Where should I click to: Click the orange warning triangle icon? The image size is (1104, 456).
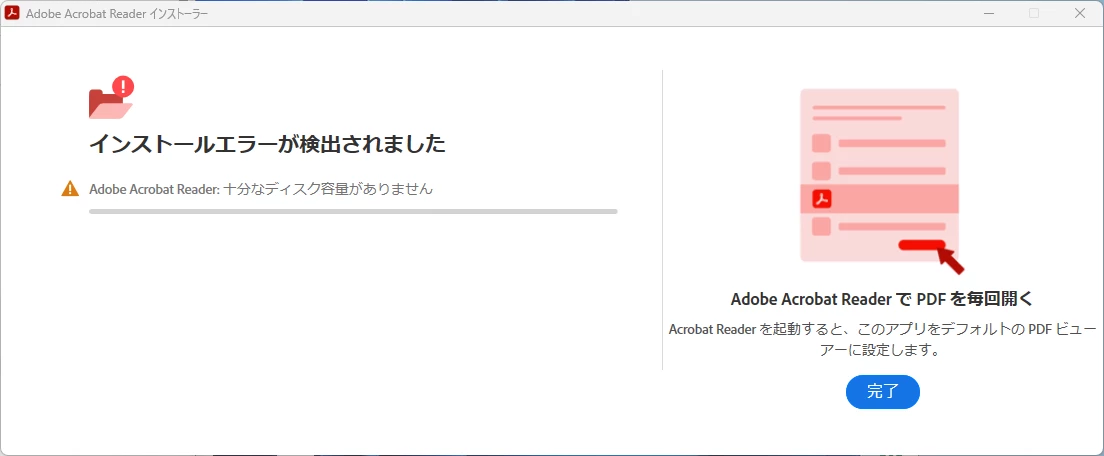click(70, 189)
